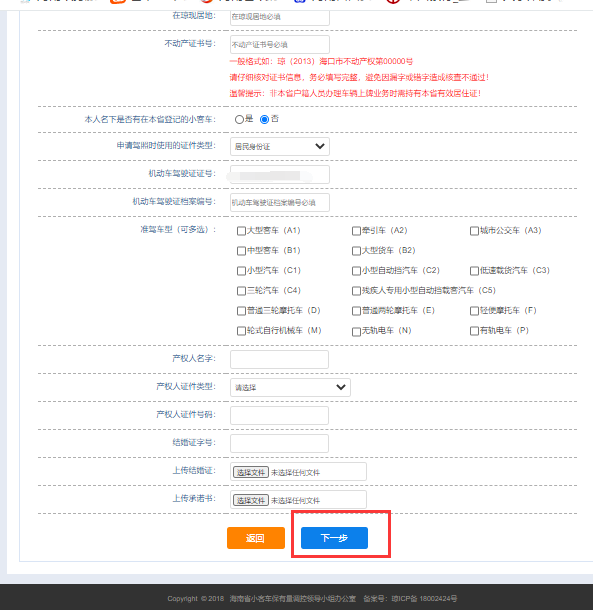The height and width of the screenshot is (610, 593).
Task: Click the 产权人证件号码 input field
Action: coord(279,415)
